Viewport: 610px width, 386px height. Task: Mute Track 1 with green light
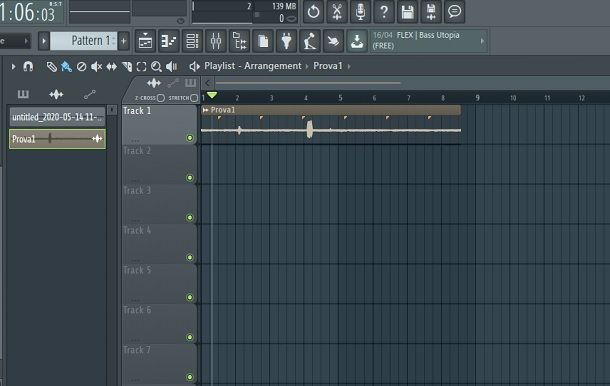pos(190,138)
